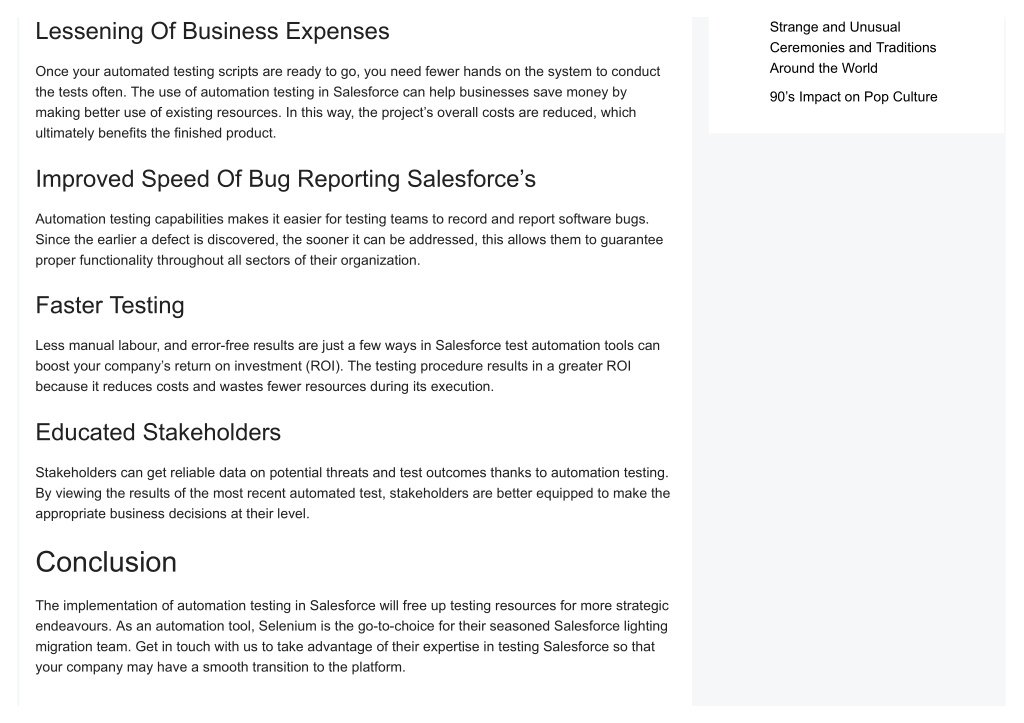
Task: Open the 90's Impact on Pop Culture link
Action: pyautogui.click(x=853, y=97)
